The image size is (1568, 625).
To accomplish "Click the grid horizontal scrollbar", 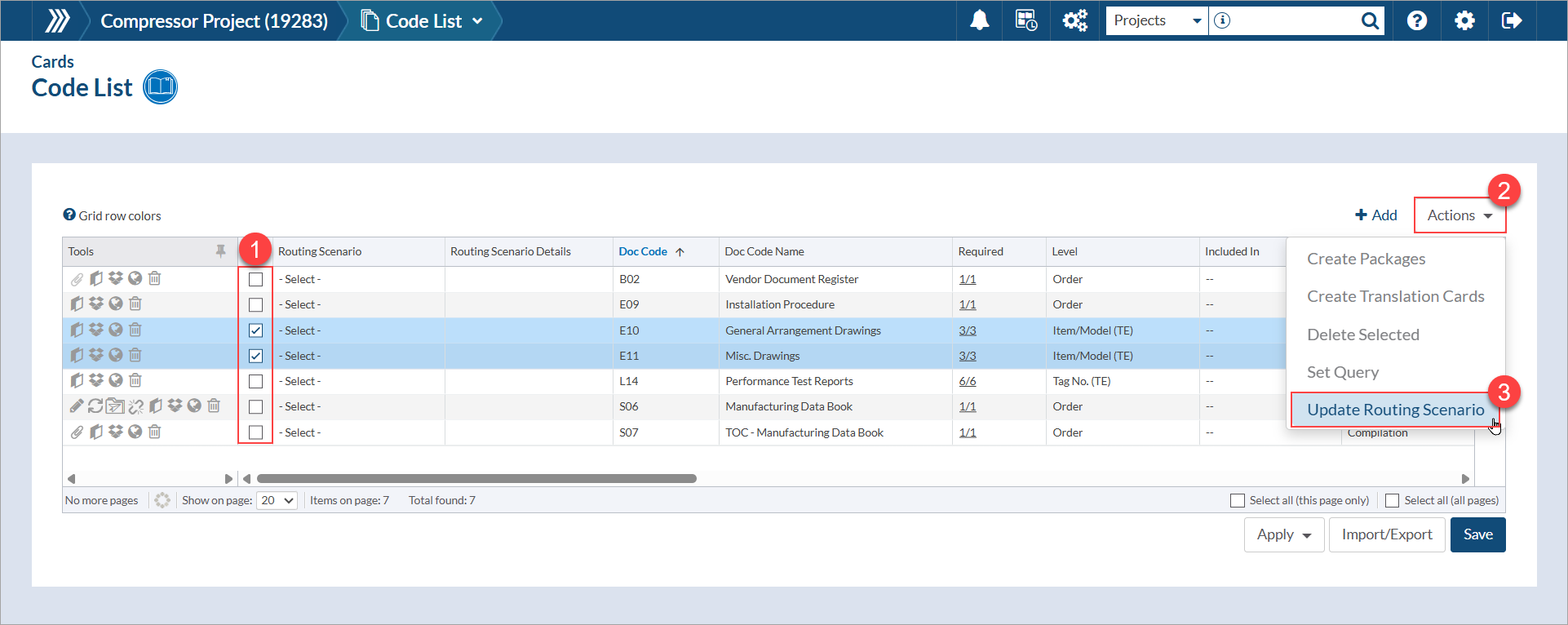I will pyautogui.click(x=476, y=479).
